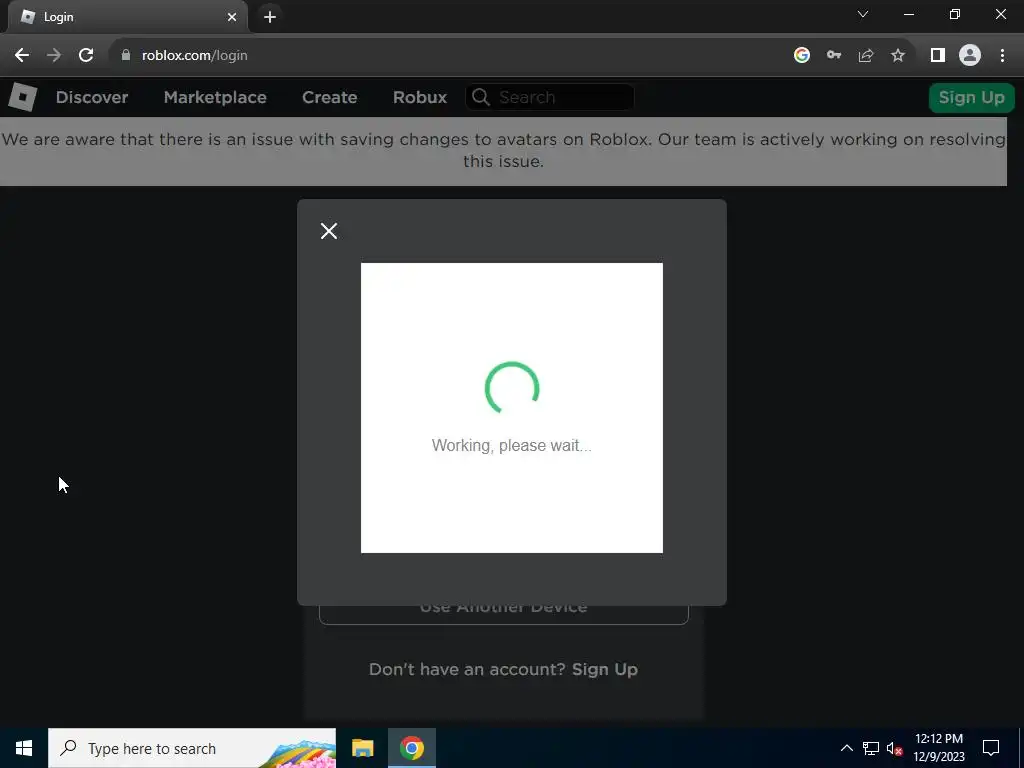
Task: Close the verification dialog with X
Action: pos(329,231)
